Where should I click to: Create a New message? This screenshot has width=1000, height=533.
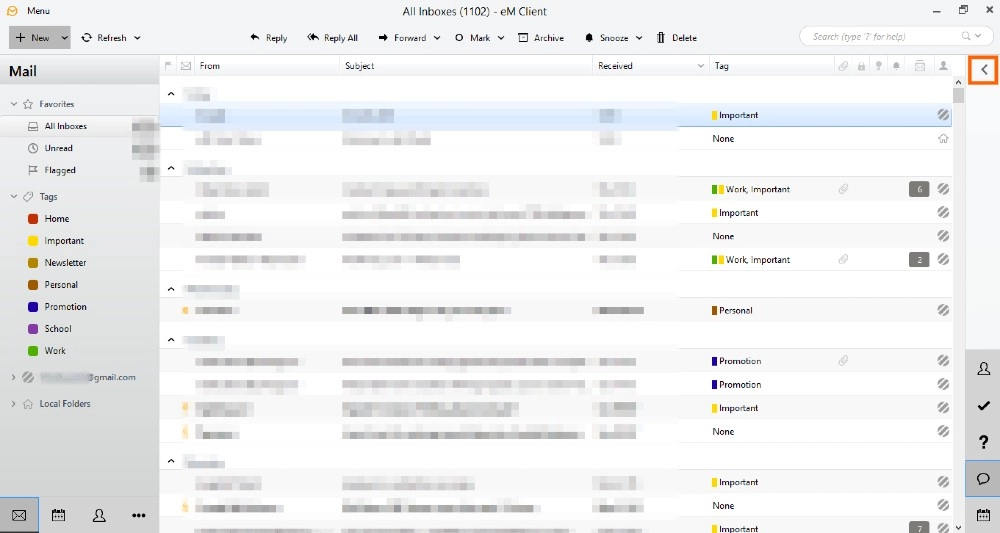pos(33,38)
